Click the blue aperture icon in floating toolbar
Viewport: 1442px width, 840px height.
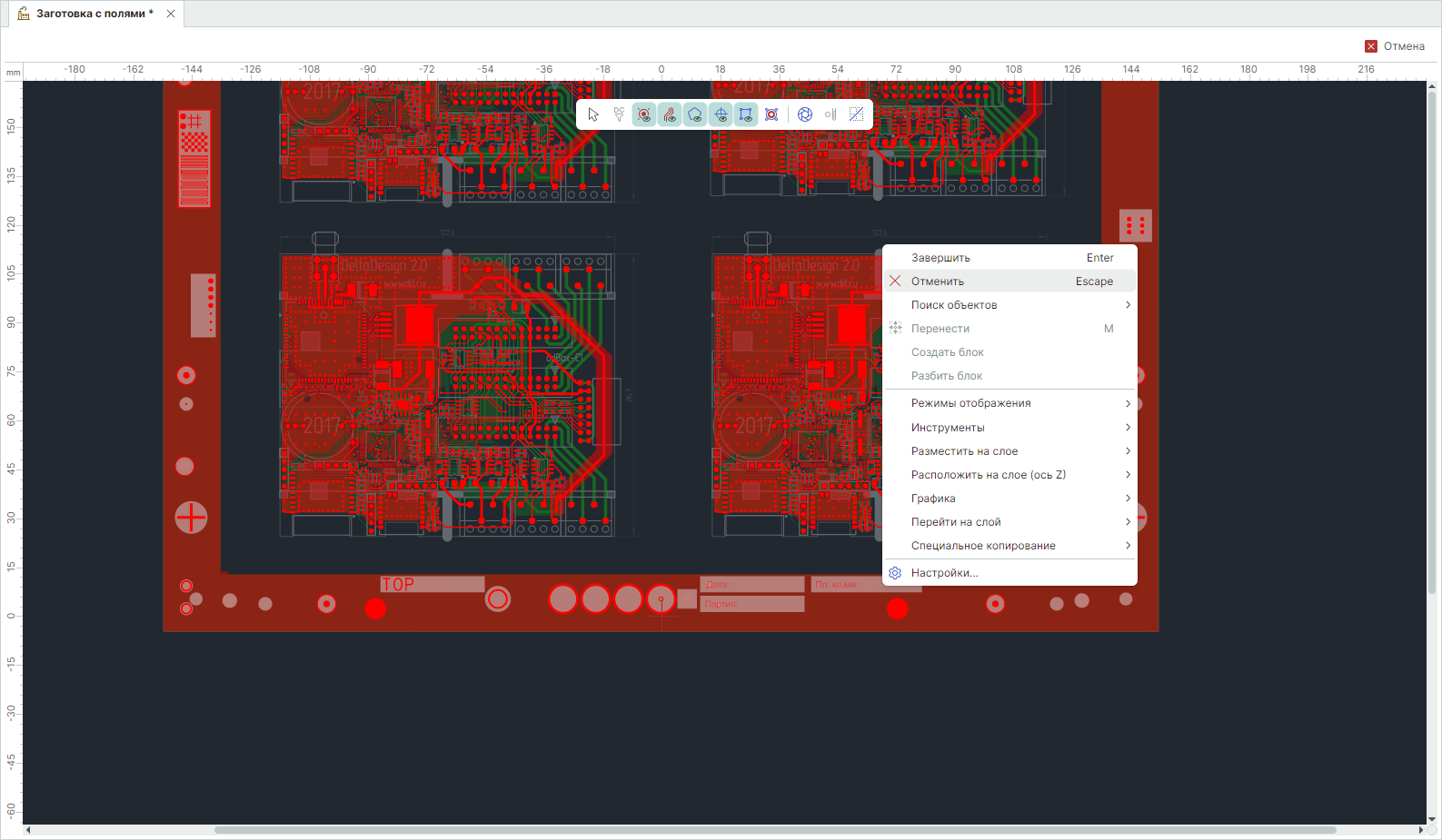(804, 114)
